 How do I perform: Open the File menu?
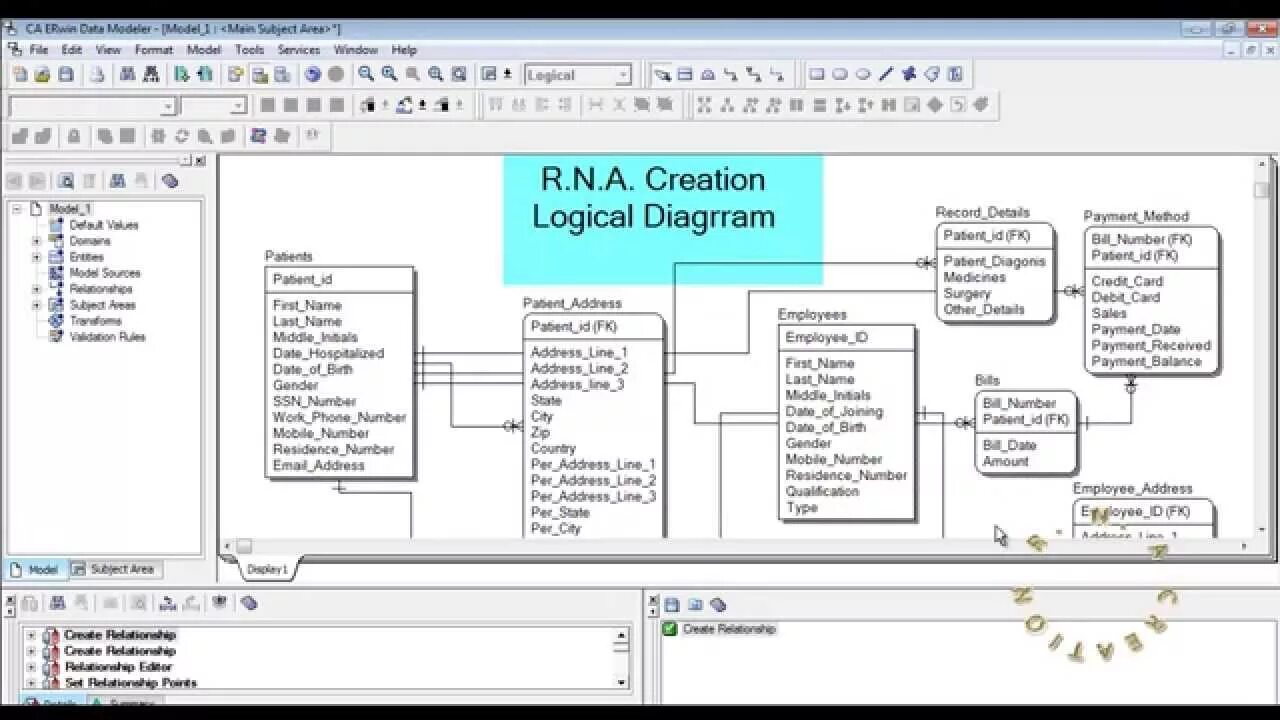coord(39,49)
